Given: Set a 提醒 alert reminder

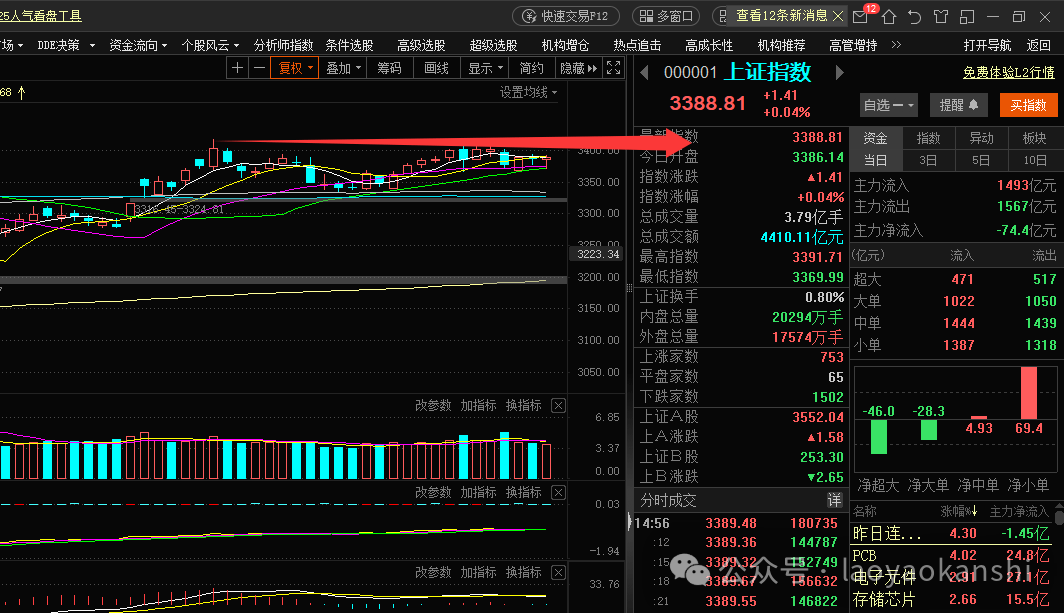Looking at the screenshot, I should [x=958, y=105].
